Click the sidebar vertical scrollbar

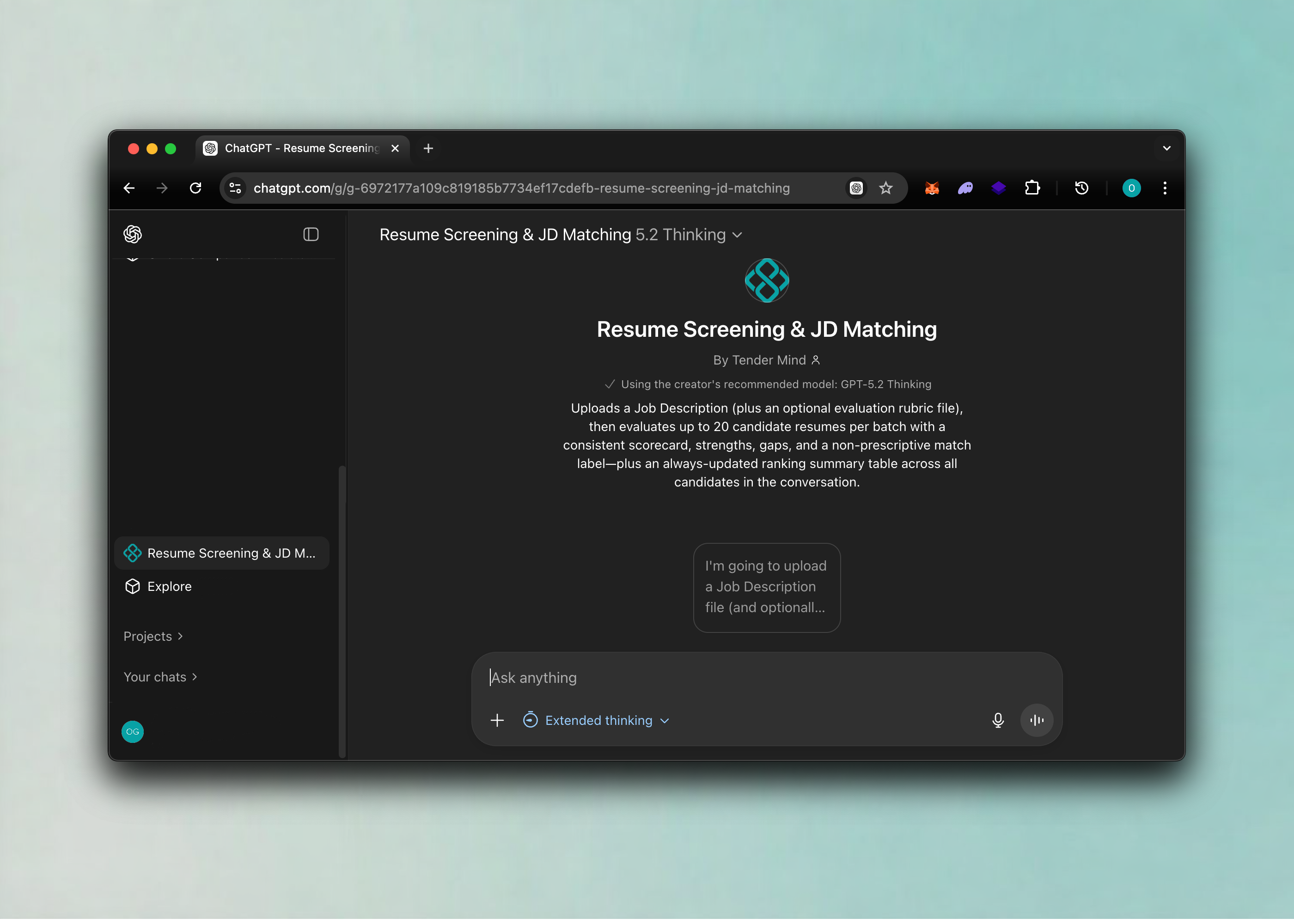point(342,612)
